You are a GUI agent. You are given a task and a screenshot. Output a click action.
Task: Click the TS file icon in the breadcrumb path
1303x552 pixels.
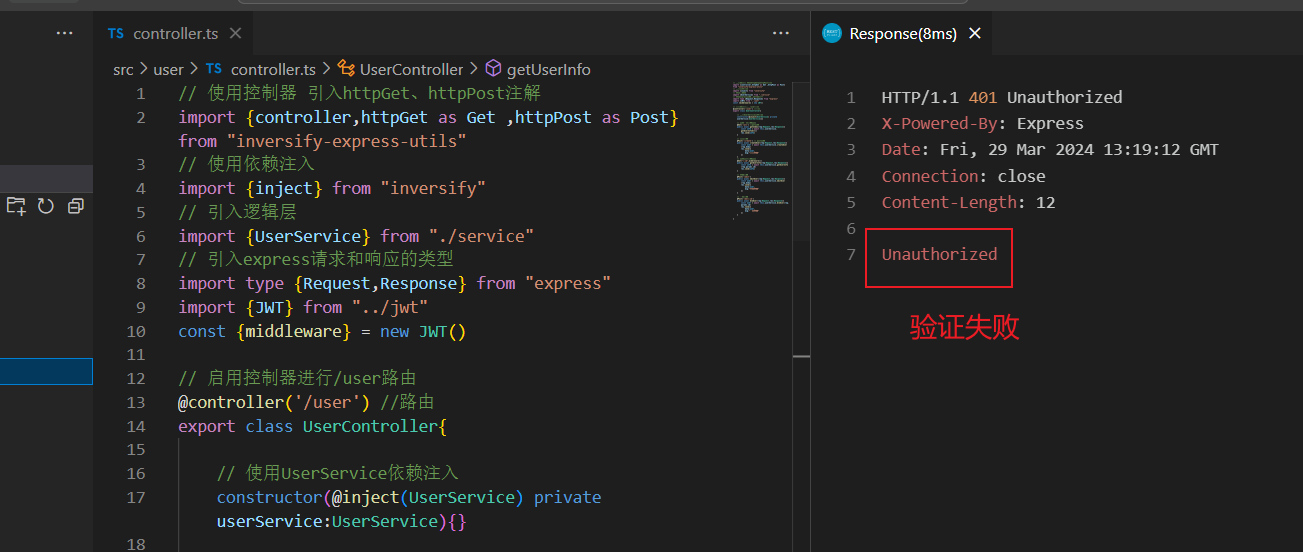(x=214, y=69)
